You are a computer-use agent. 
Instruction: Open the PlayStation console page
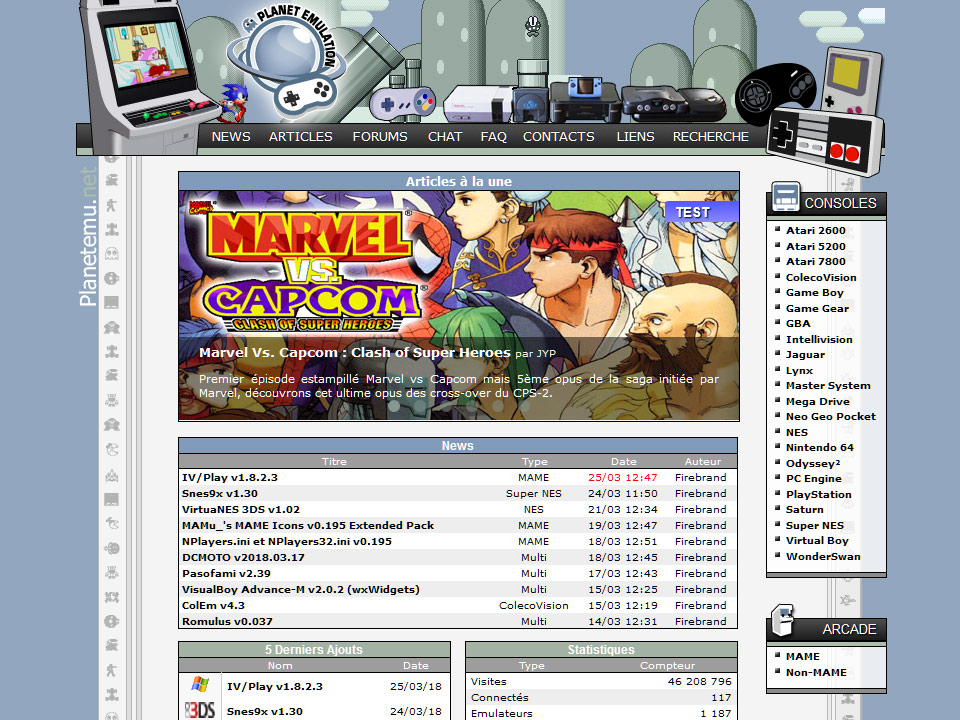point(819,494)
